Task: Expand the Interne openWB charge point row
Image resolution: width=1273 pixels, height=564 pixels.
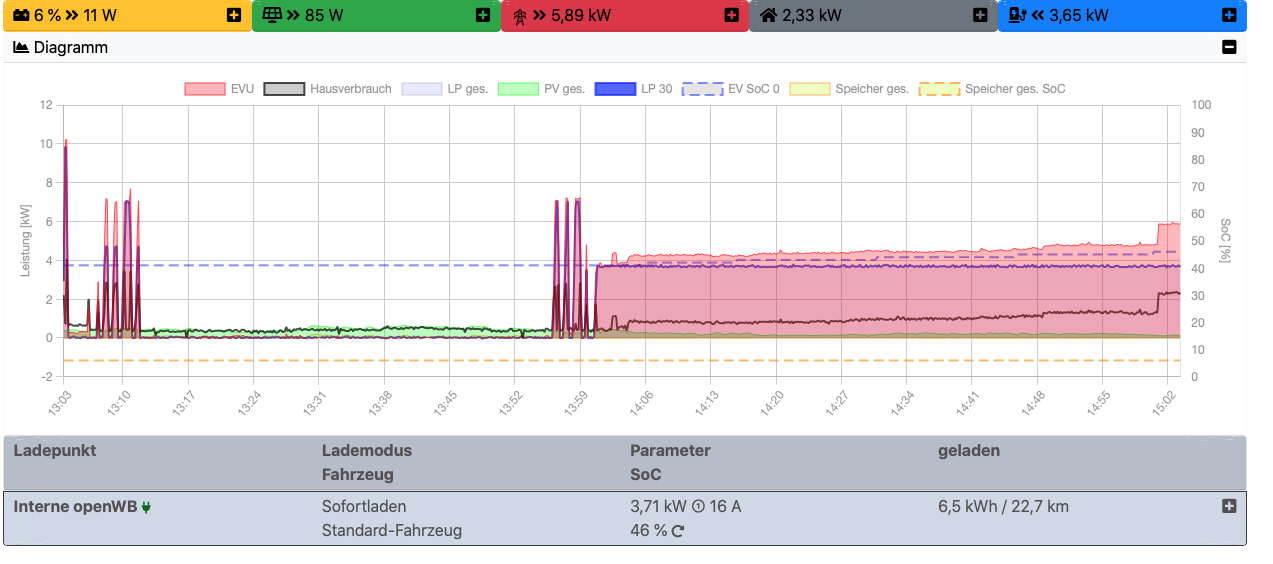Action: coord(1229,506)
